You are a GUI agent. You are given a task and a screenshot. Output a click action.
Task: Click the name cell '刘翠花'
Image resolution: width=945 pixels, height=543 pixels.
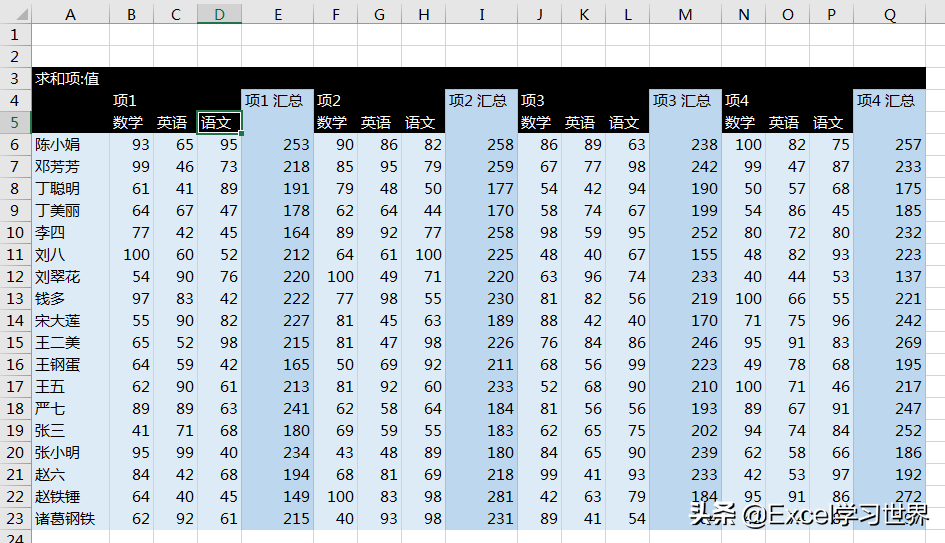point(71,277)
